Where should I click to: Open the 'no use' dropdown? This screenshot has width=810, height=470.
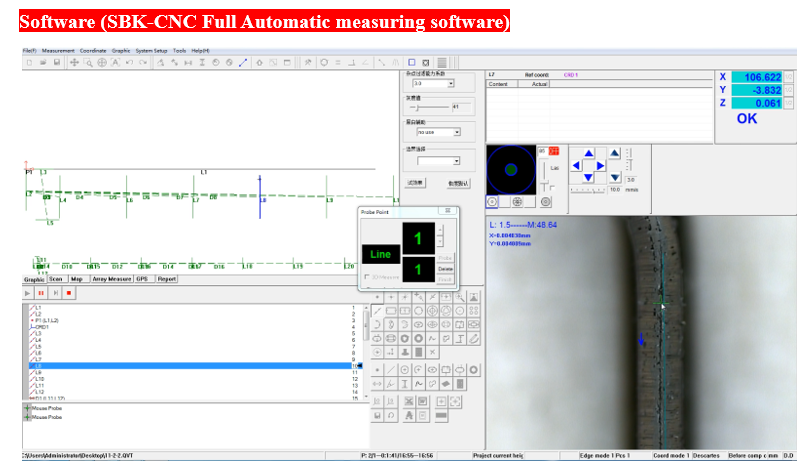(456, 132)
